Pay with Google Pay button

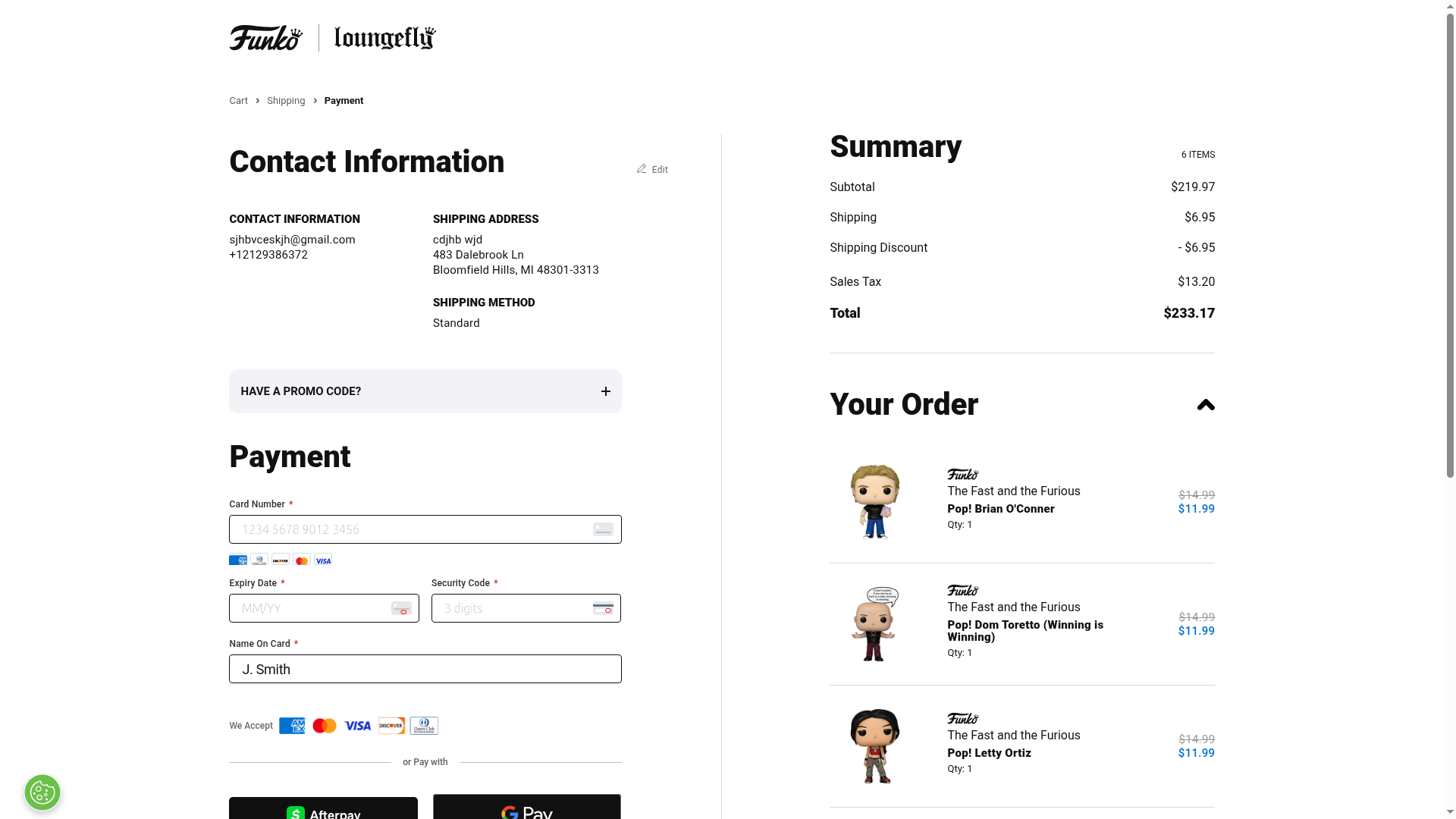point(526,808)
